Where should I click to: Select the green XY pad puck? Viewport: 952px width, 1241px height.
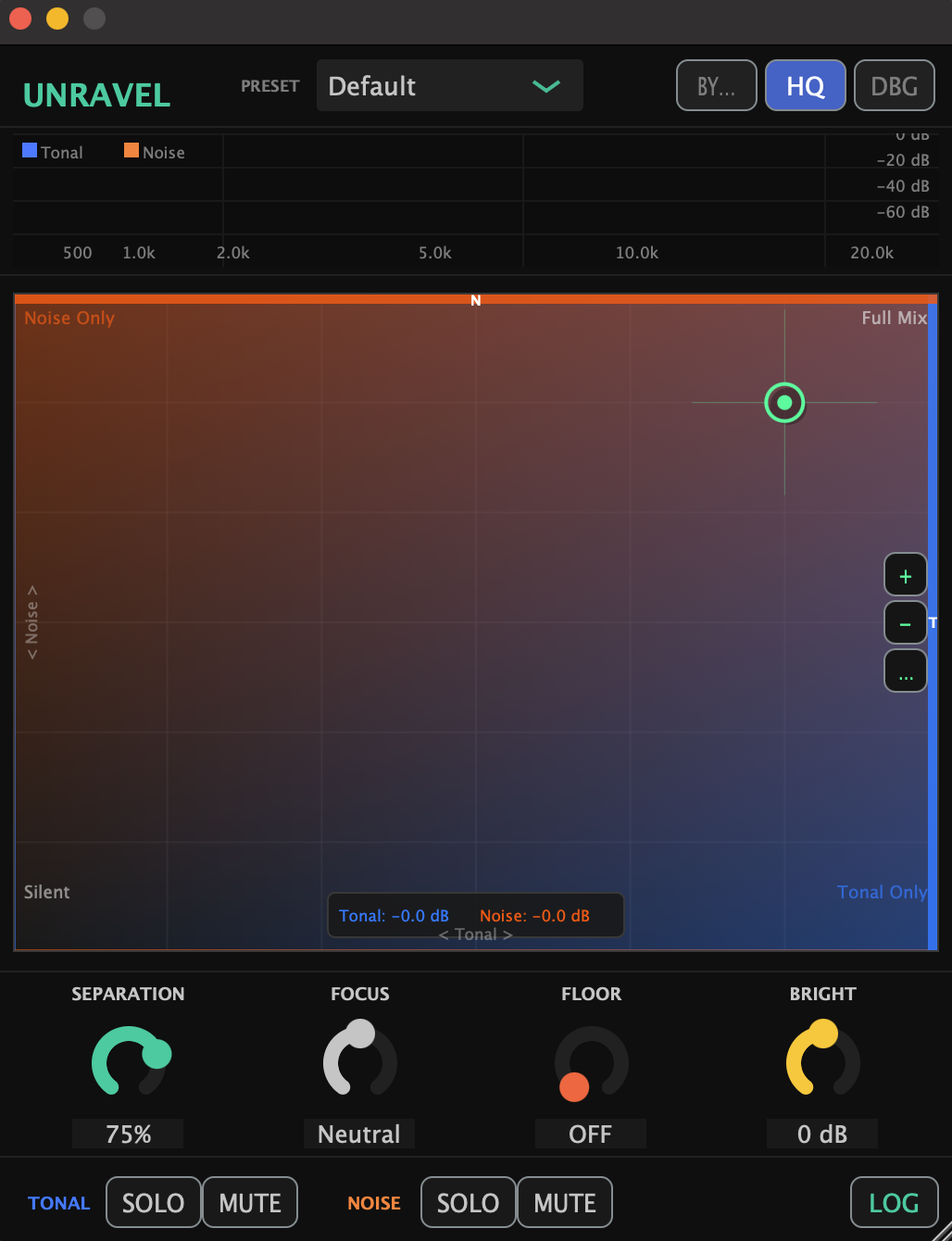click(x=784, y=402)
